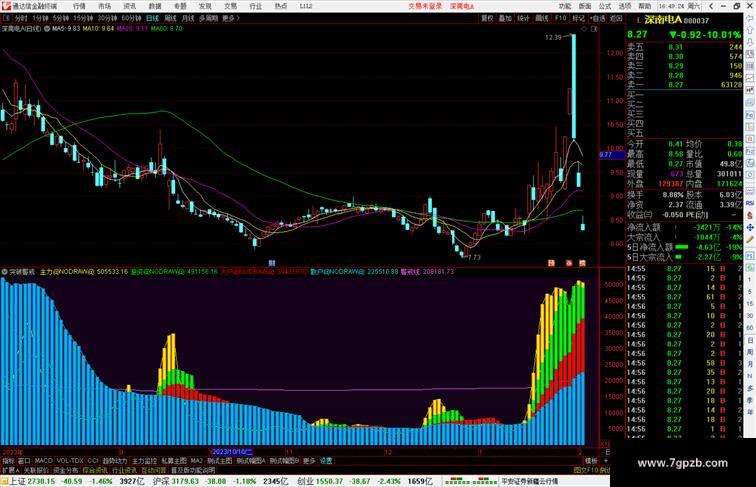Click the 标记 mark button

(578, 18)
